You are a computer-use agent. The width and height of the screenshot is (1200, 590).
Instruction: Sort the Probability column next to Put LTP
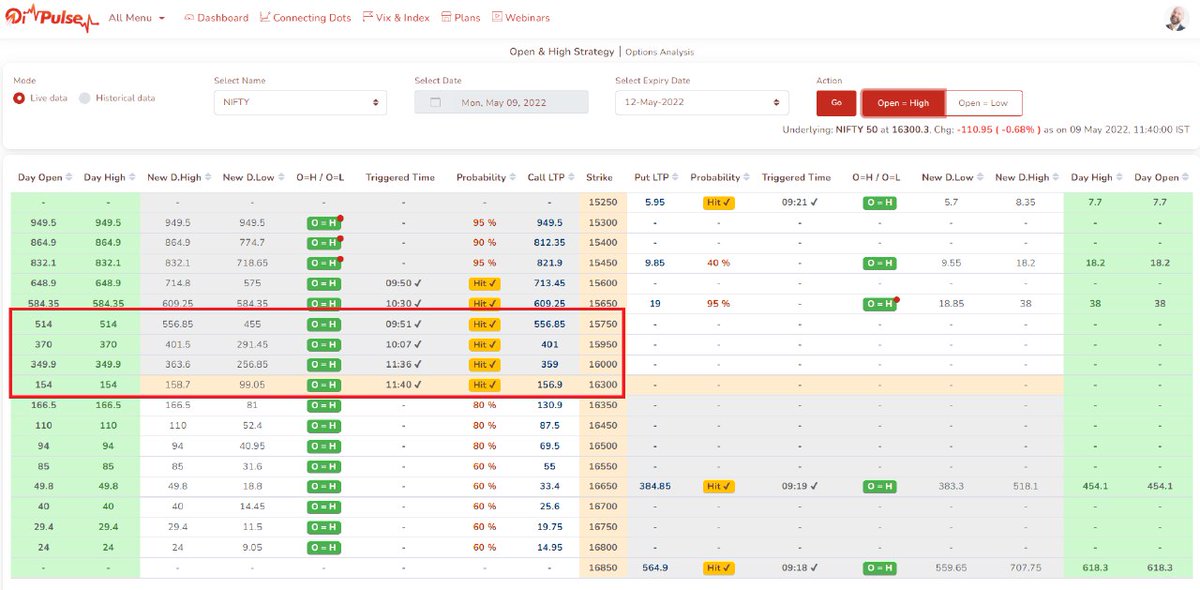pos(747,178)
